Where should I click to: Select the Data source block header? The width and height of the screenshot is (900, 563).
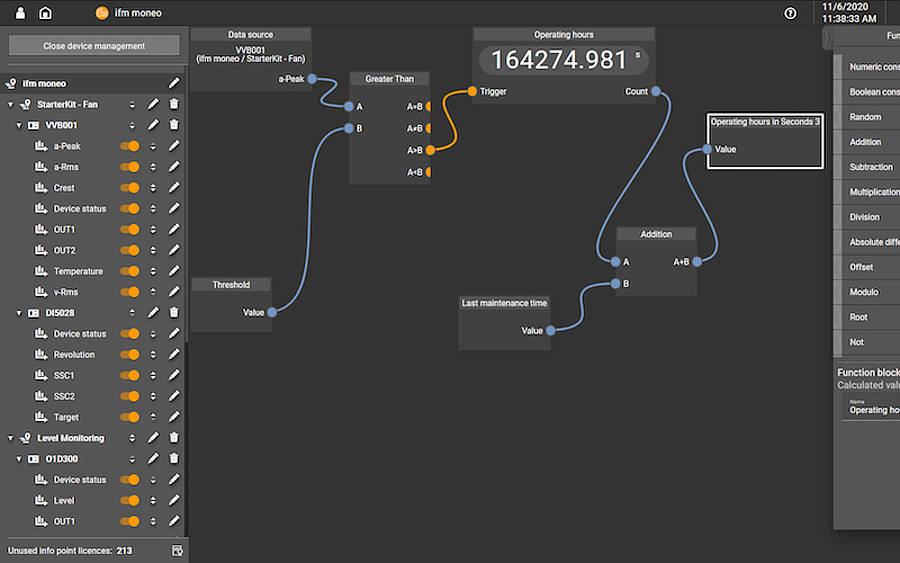pyautogui.click(x=250, y=34)
